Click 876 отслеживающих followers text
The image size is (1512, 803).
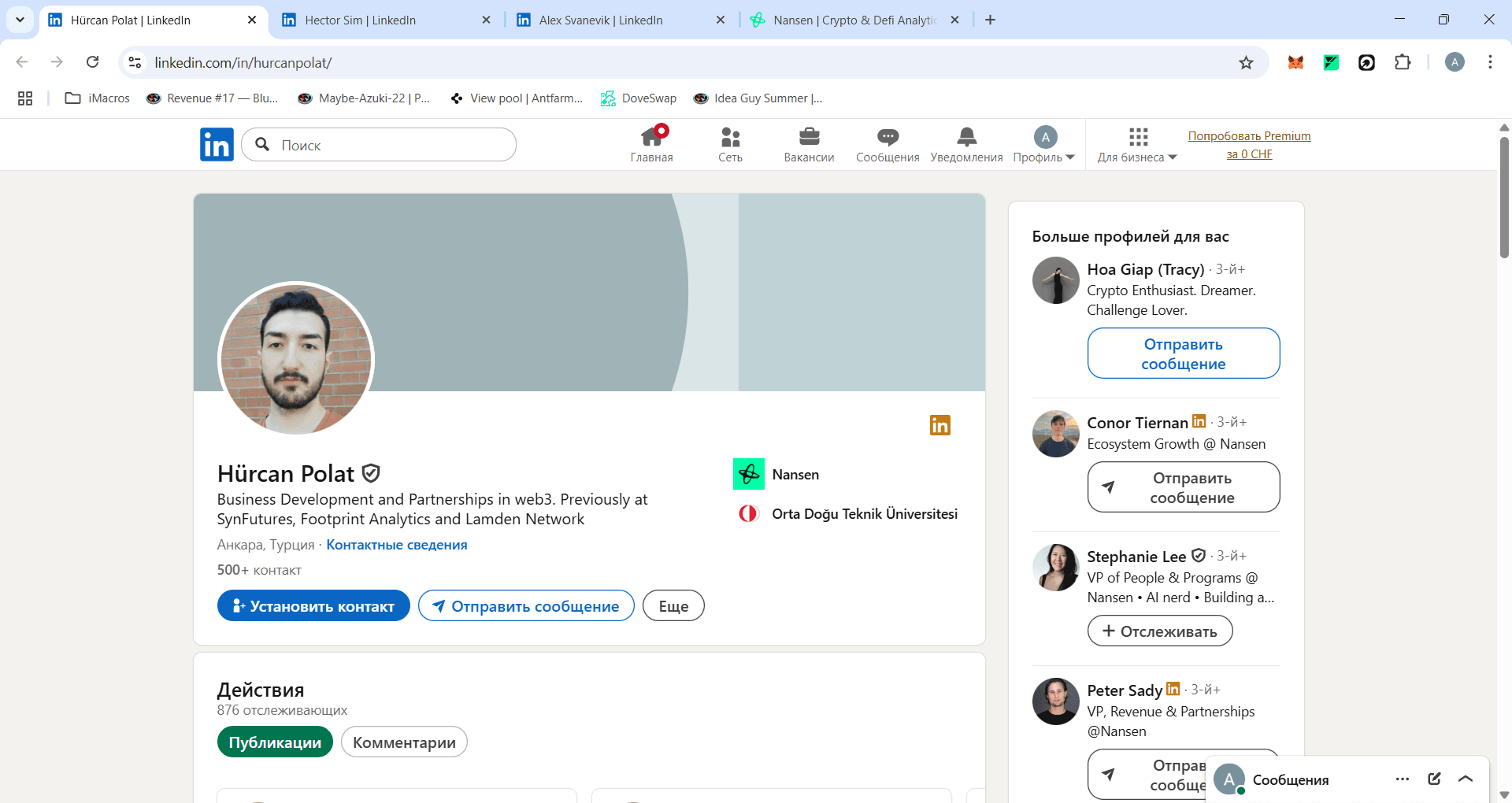pyautogui.click(x=282, y=710)
